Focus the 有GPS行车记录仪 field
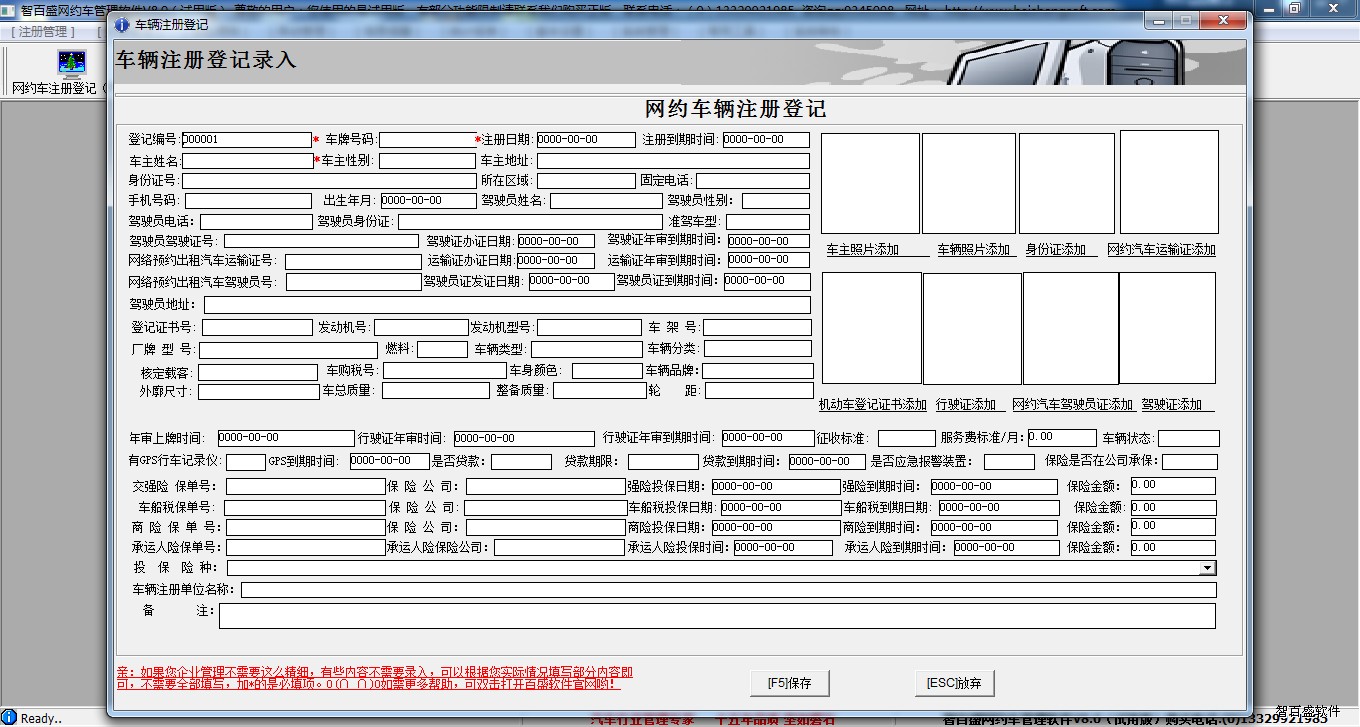 [x=246, y=462]
